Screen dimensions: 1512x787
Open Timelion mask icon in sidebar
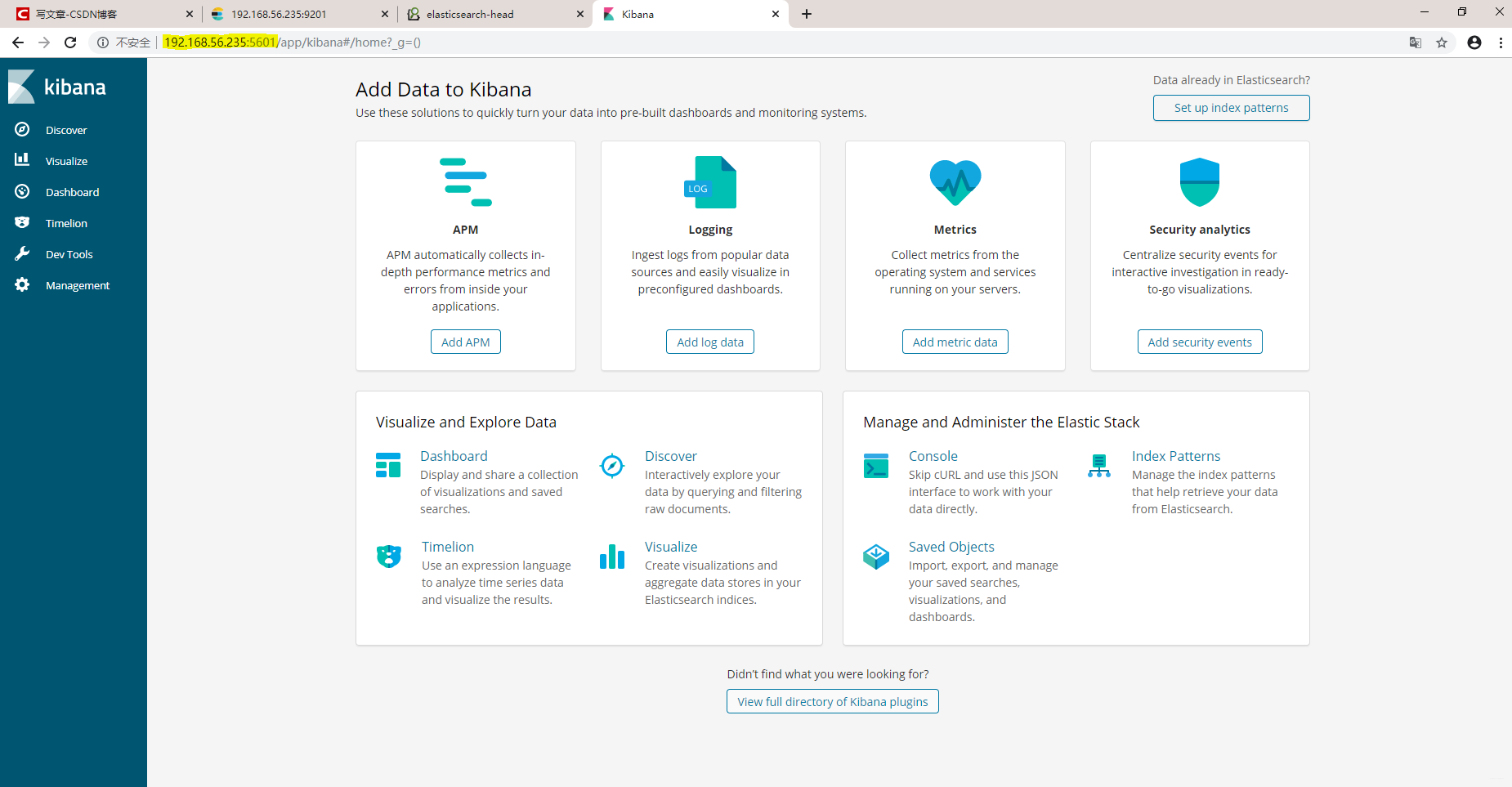22,222
